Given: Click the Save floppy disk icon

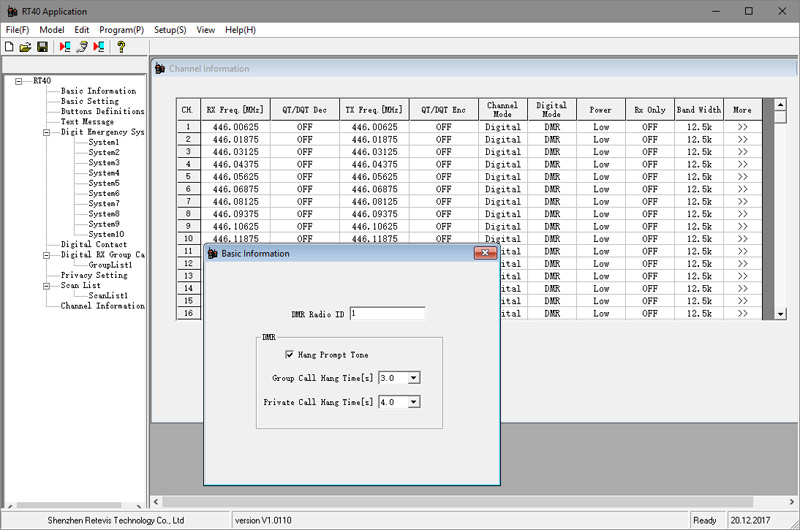Looking at the screenshot, I should pos(42,46).
